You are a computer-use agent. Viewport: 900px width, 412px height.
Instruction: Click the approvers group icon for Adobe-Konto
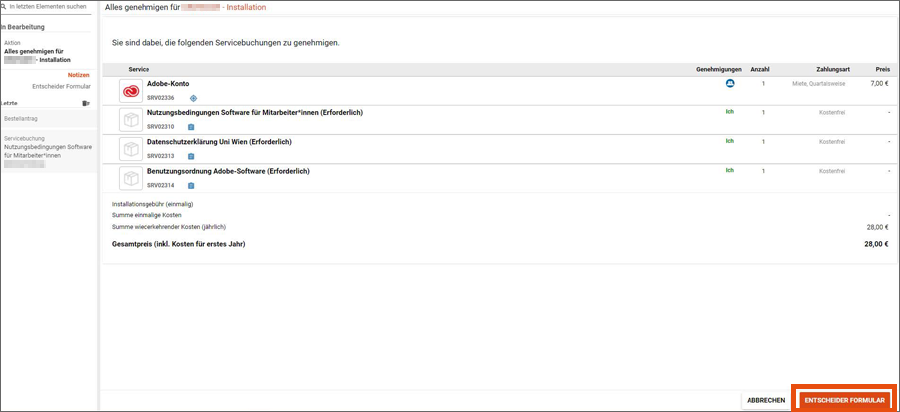pyautogui.click(x=730, y=84)
